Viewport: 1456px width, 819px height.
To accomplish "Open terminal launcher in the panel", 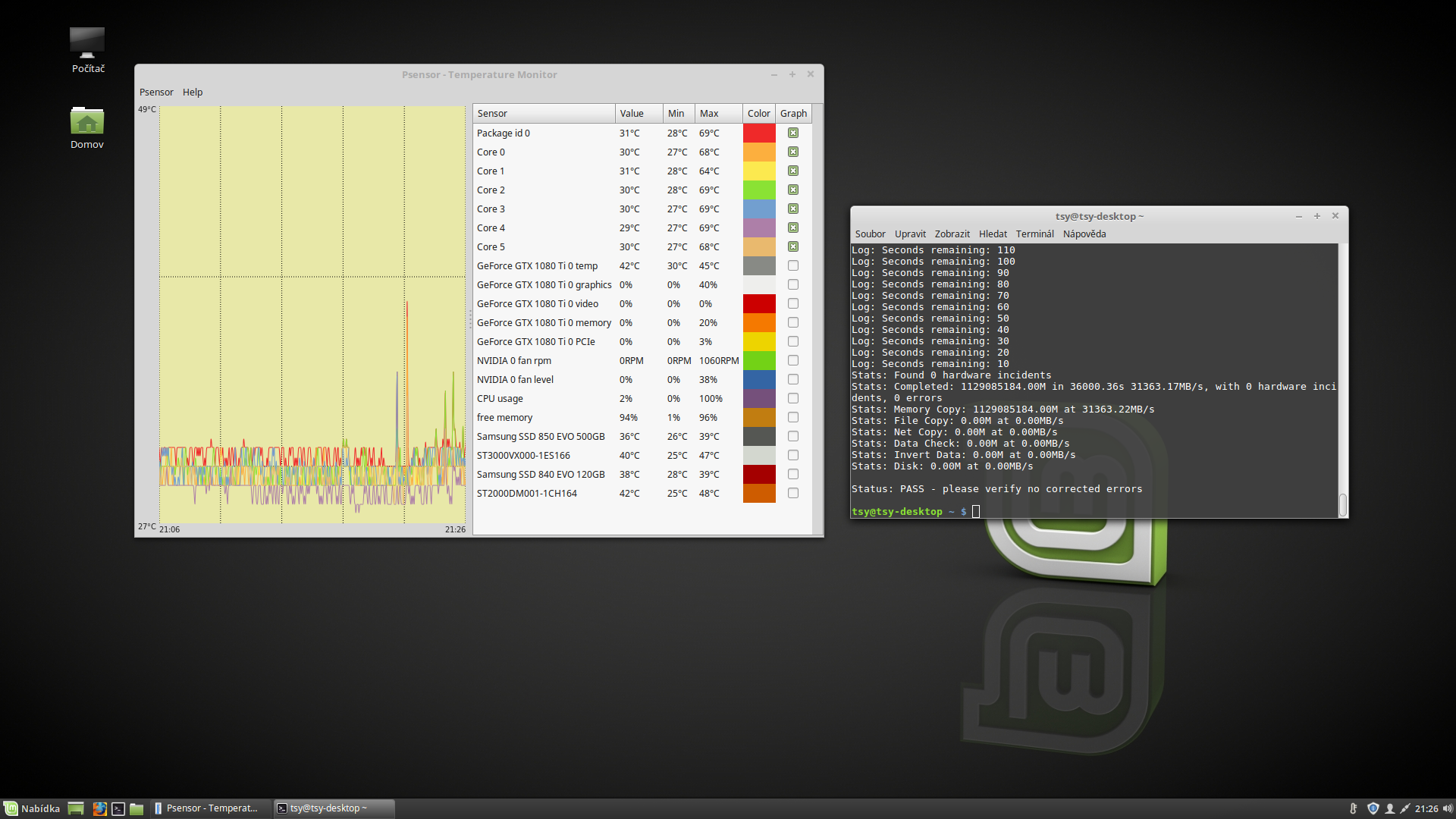I will point(118,808).
